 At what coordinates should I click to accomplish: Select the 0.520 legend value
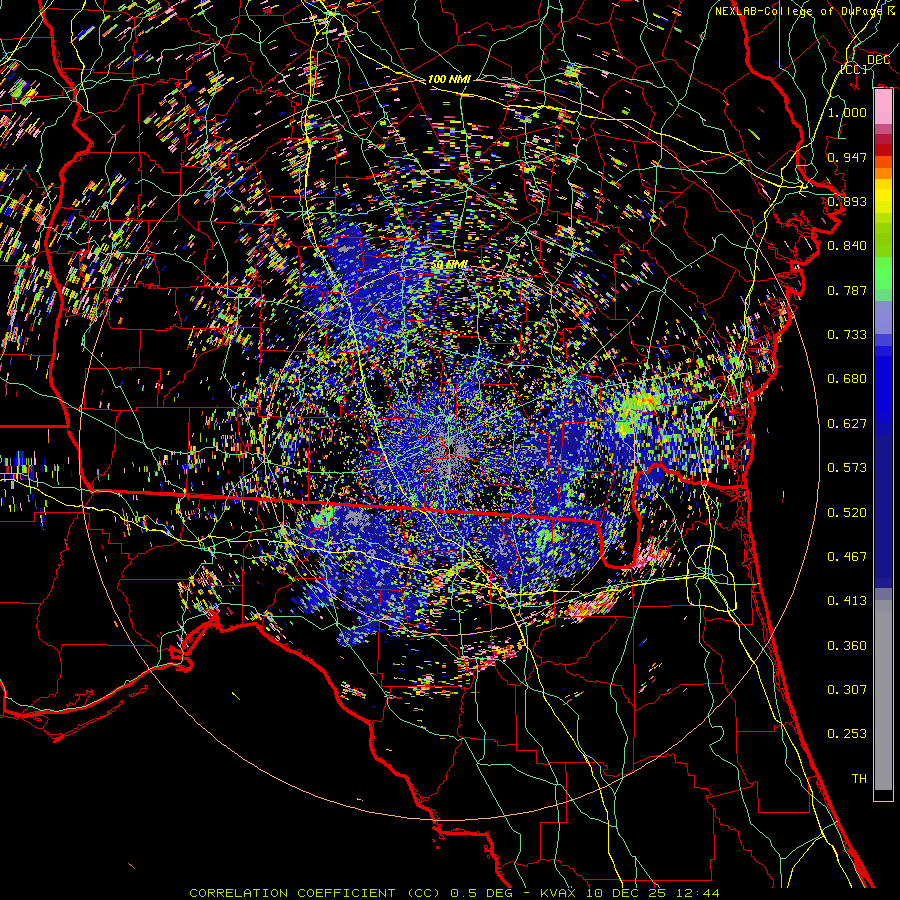click(x=847, y=513)
